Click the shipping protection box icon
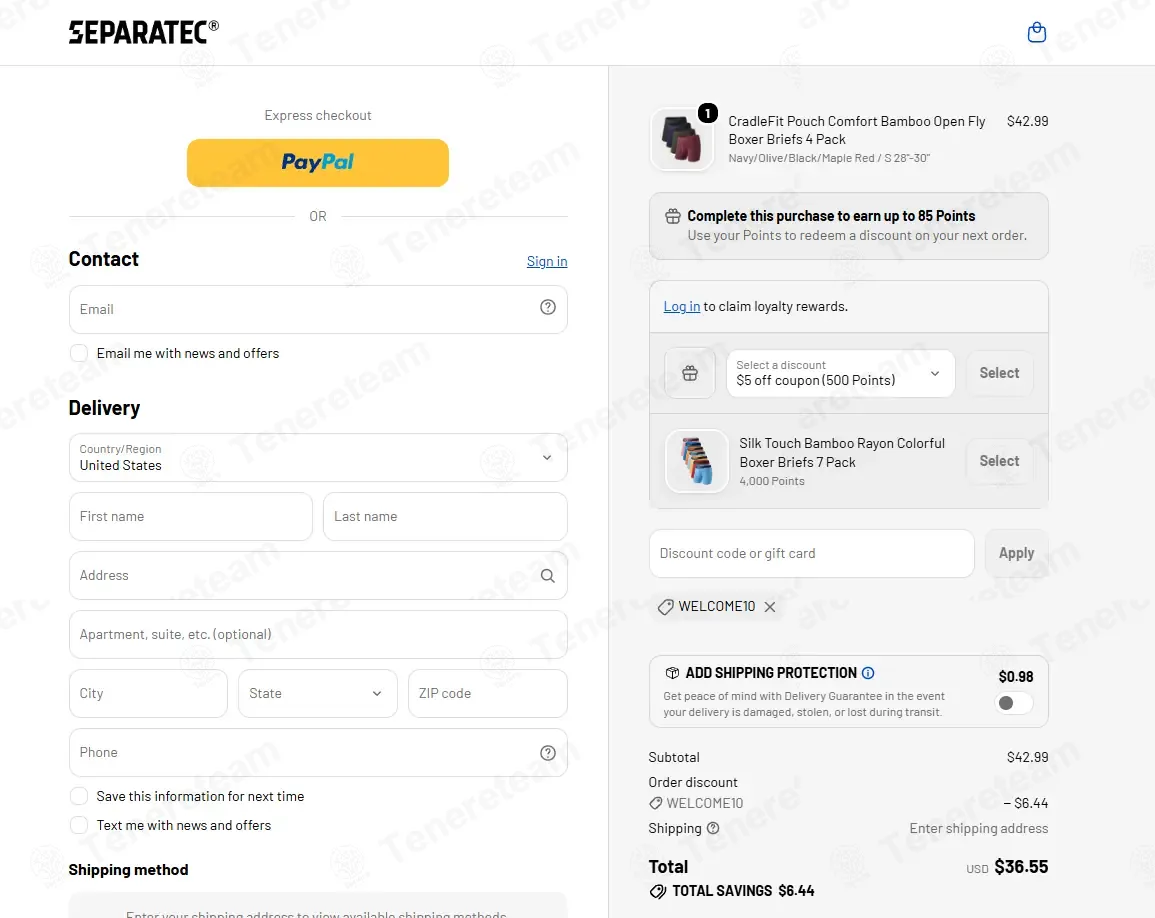 point(672,673)
